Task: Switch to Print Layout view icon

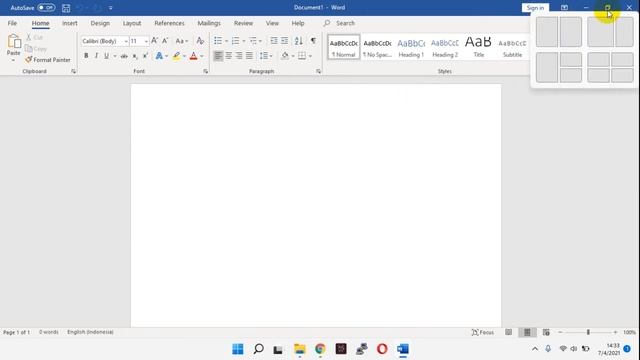Action: (527, 332)
